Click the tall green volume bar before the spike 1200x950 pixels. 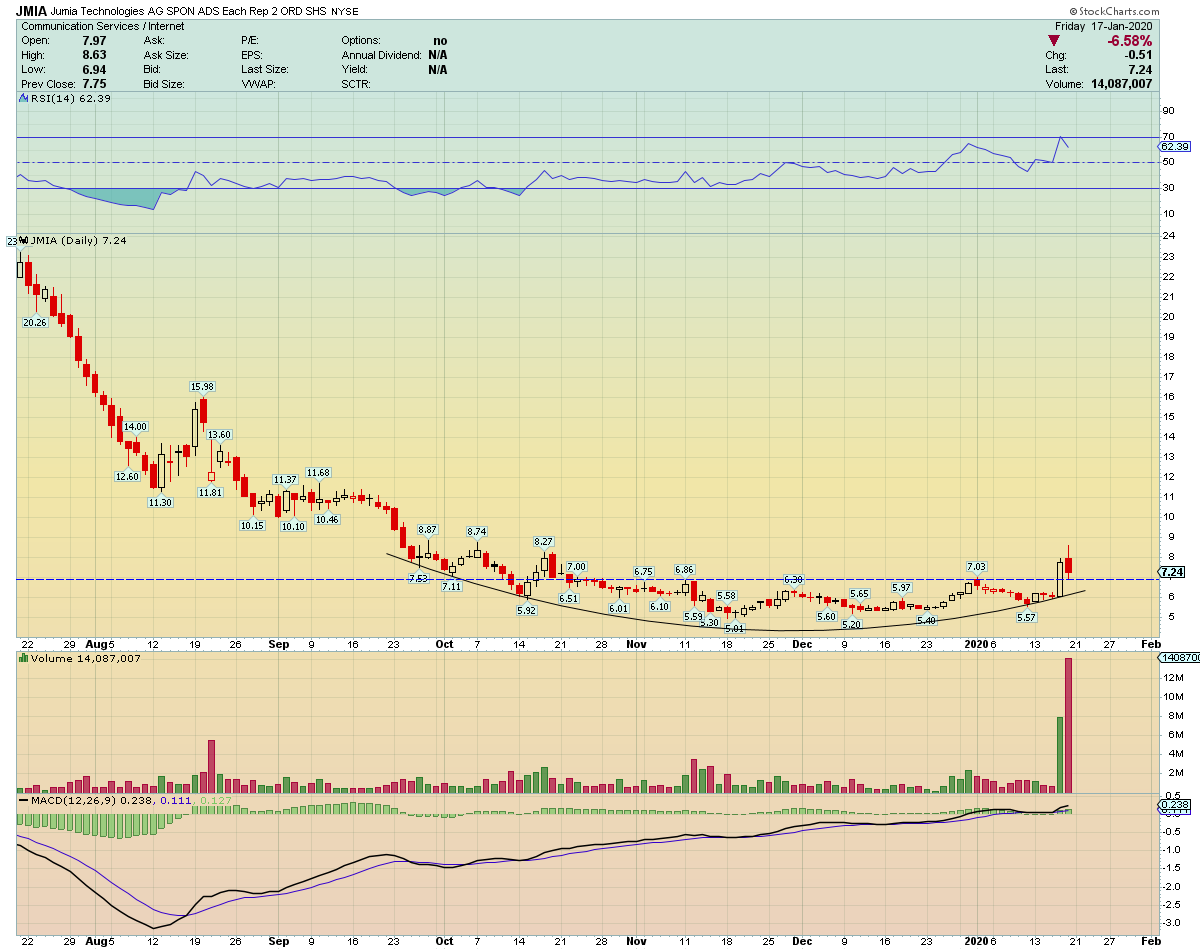1060,755
